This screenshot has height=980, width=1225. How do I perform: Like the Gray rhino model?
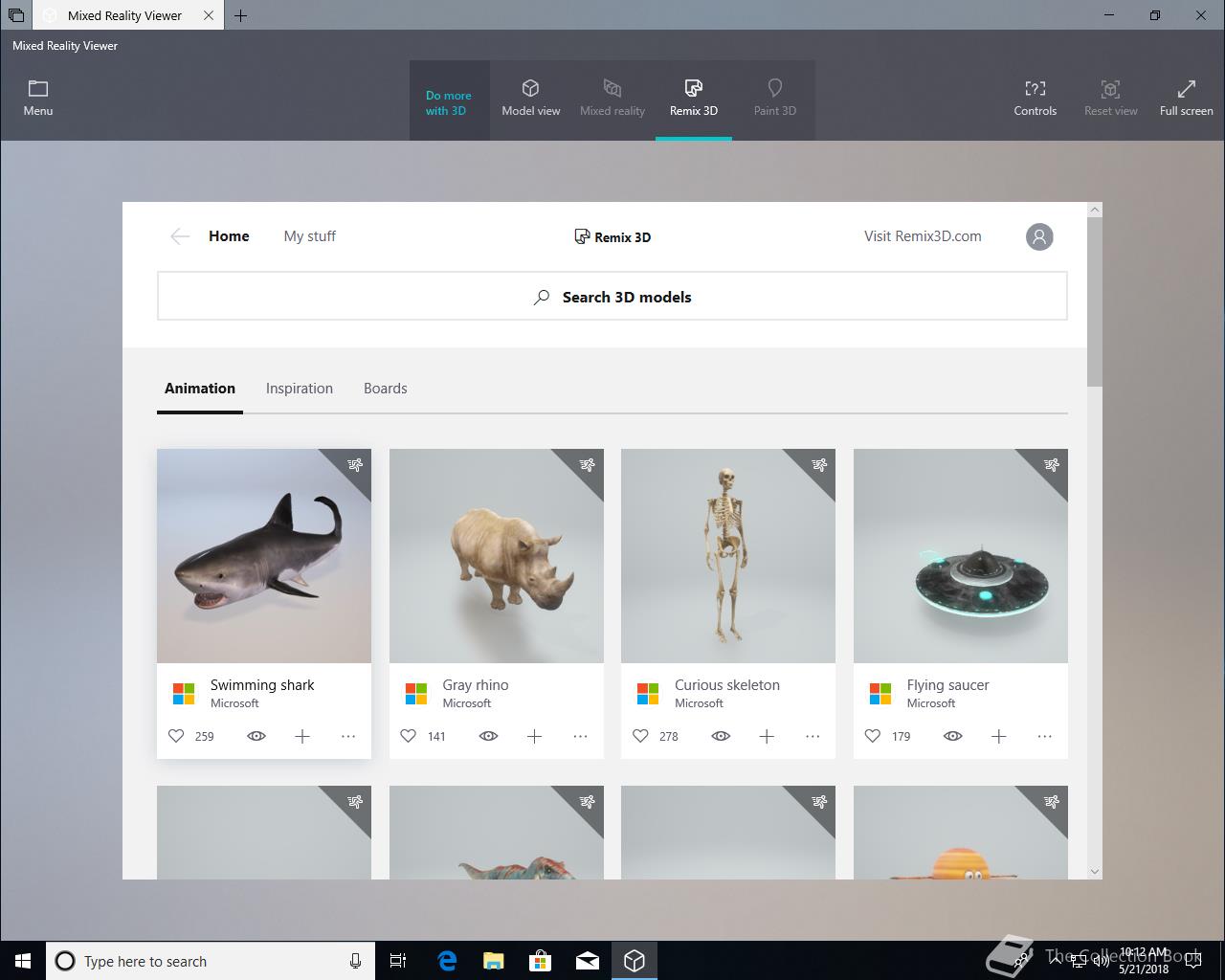pos(409,736)
